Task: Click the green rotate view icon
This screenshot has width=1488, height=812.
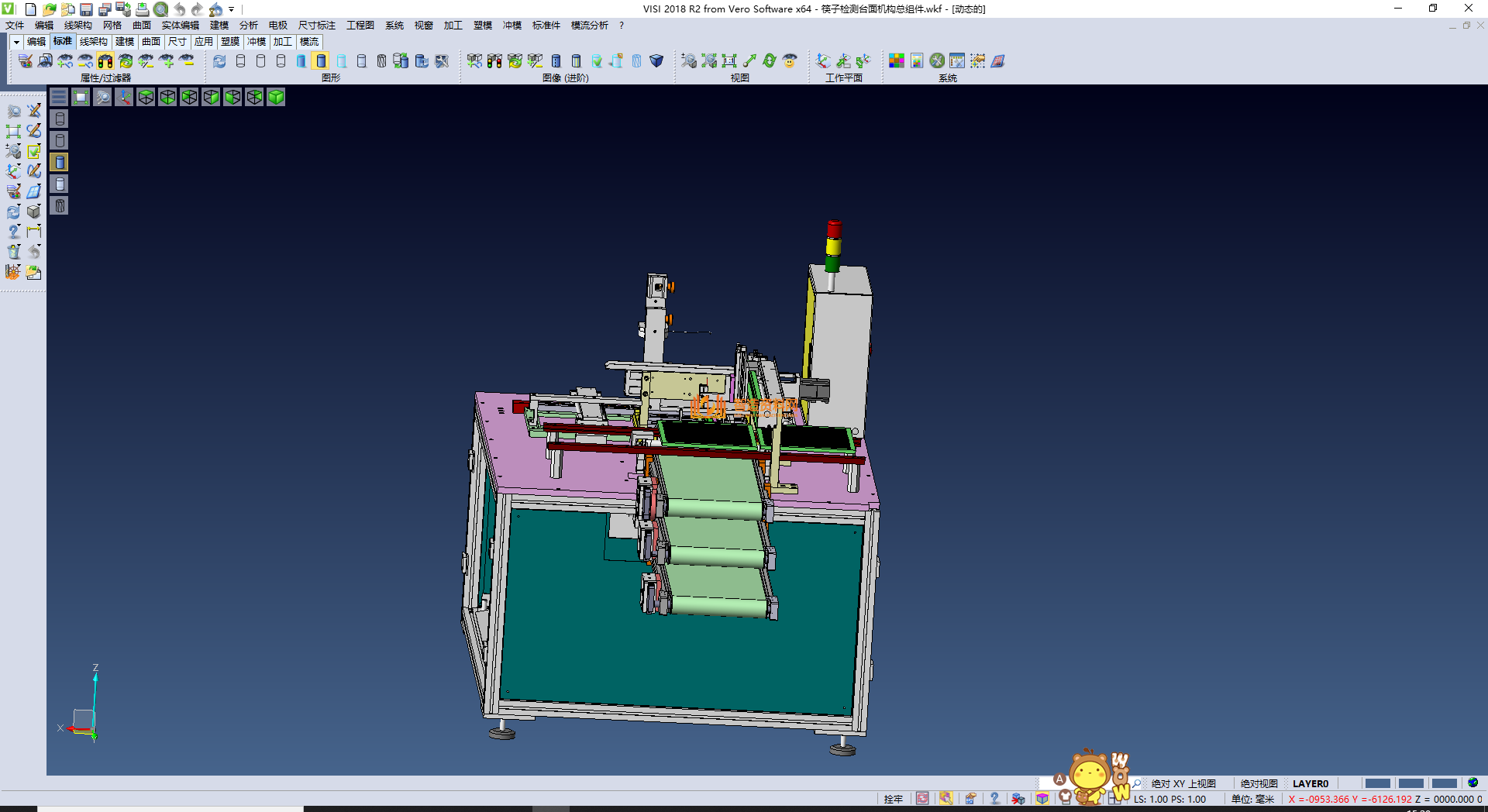Action: pos(770,61)
